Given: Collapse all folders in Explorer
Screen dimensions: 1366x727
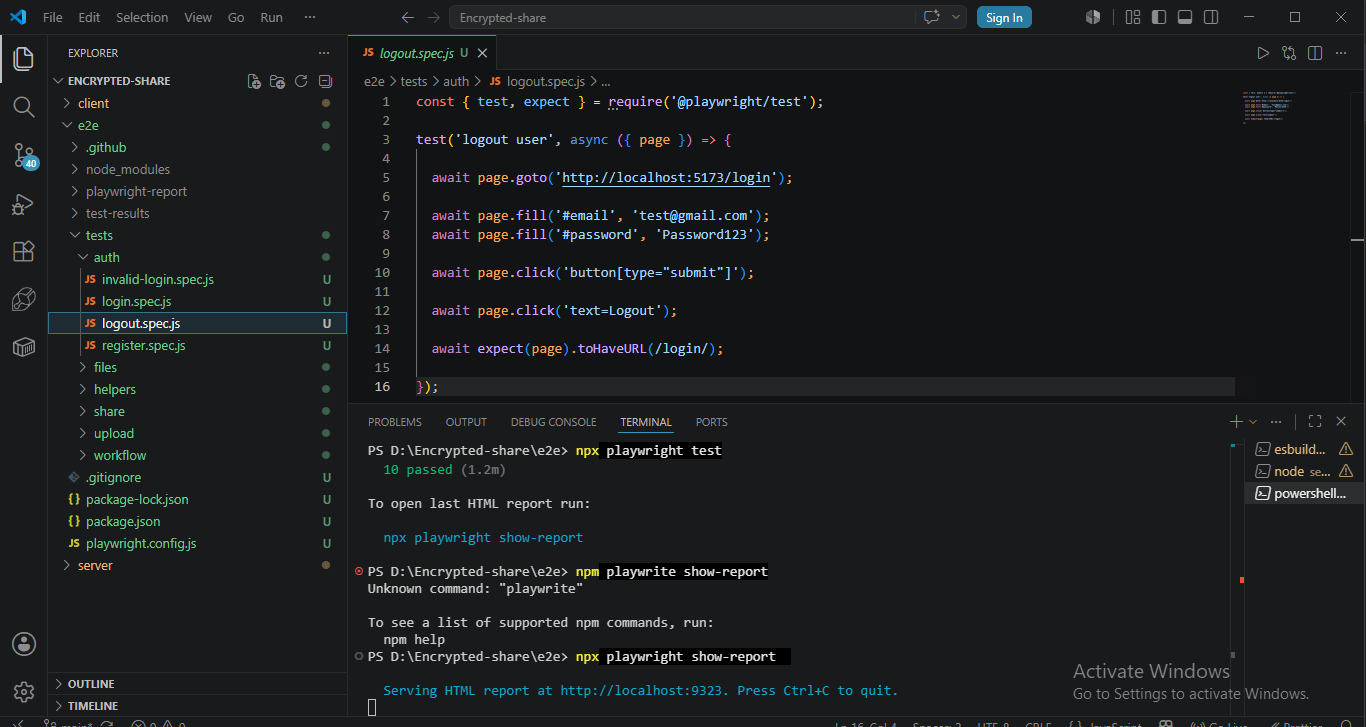Looking at the screenshot, I should point(325,81).
